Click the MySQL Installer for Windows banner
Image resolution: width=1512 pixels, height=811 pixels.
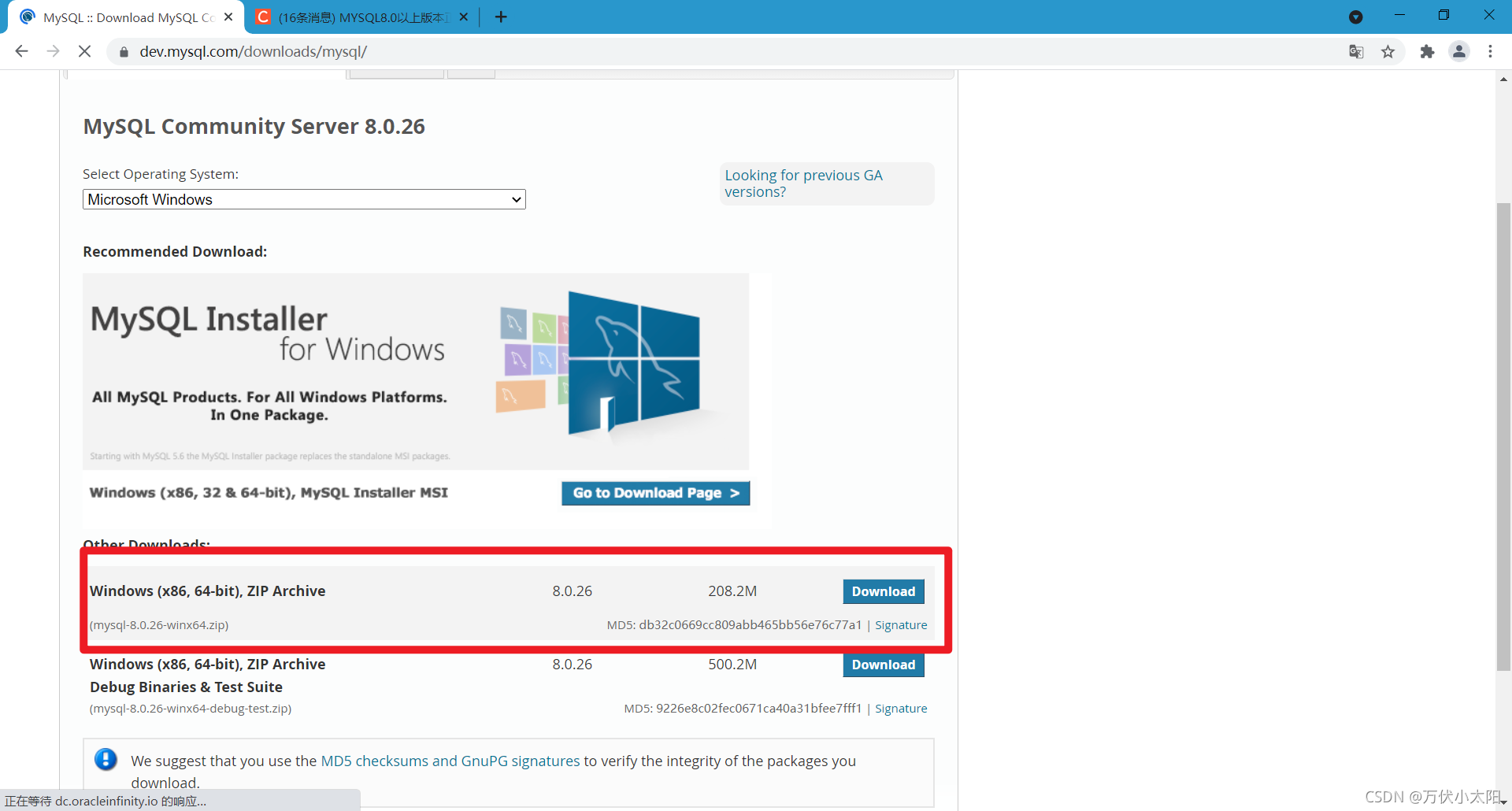pos(416,372)
